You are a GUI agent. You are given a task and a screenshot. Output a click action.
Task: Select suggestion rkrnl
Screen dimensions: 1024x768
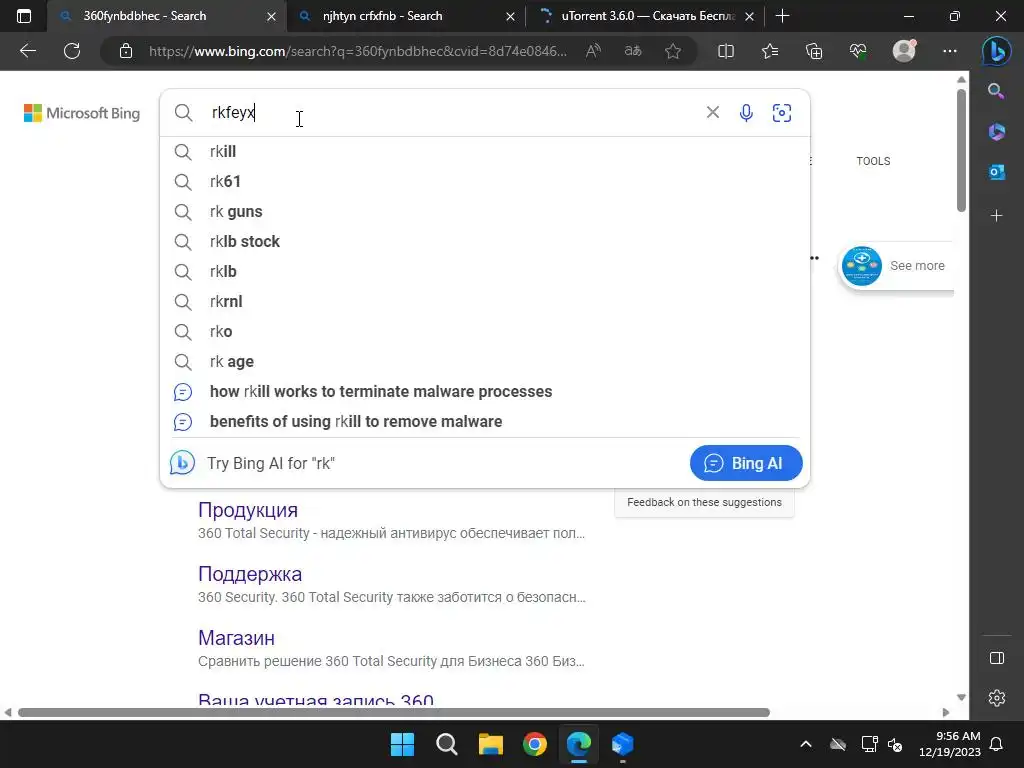pyautogui.click(x=485, y=302)
